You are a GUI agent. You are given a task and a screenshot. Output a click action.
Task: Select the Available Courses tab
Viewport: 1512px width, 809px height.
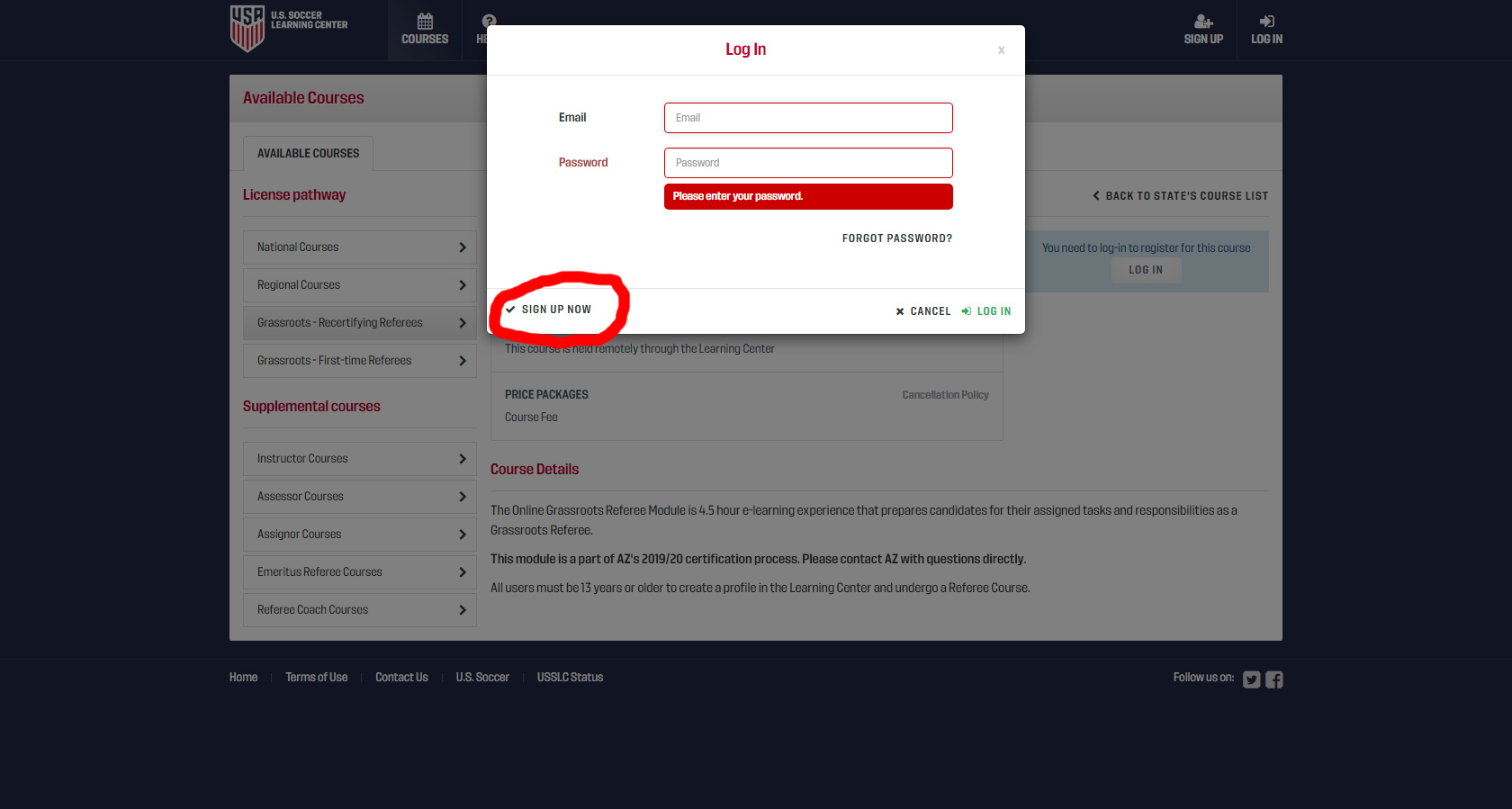coord(308,154)
